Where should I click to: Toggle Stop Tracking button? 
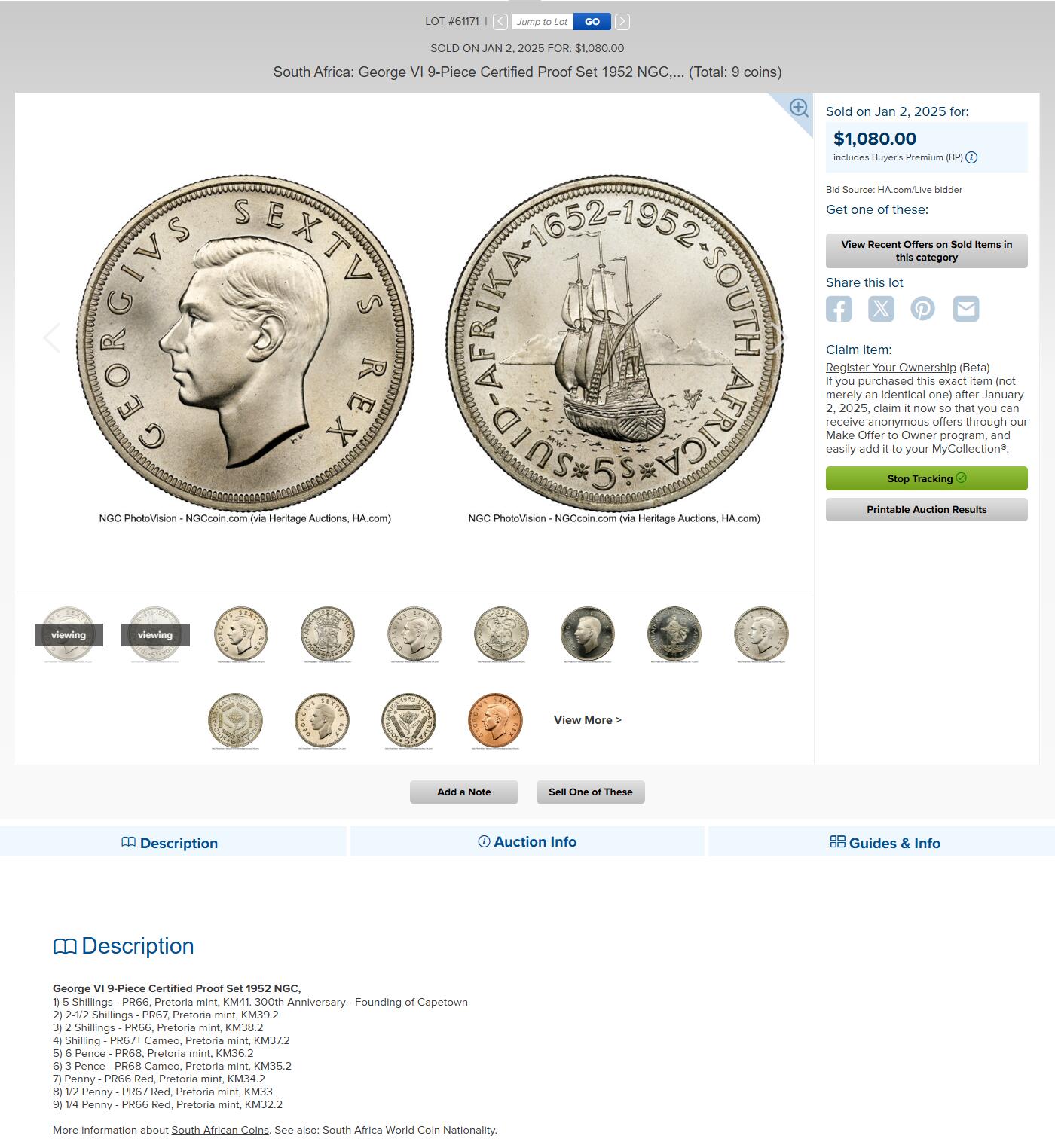[x=927, y=478]
